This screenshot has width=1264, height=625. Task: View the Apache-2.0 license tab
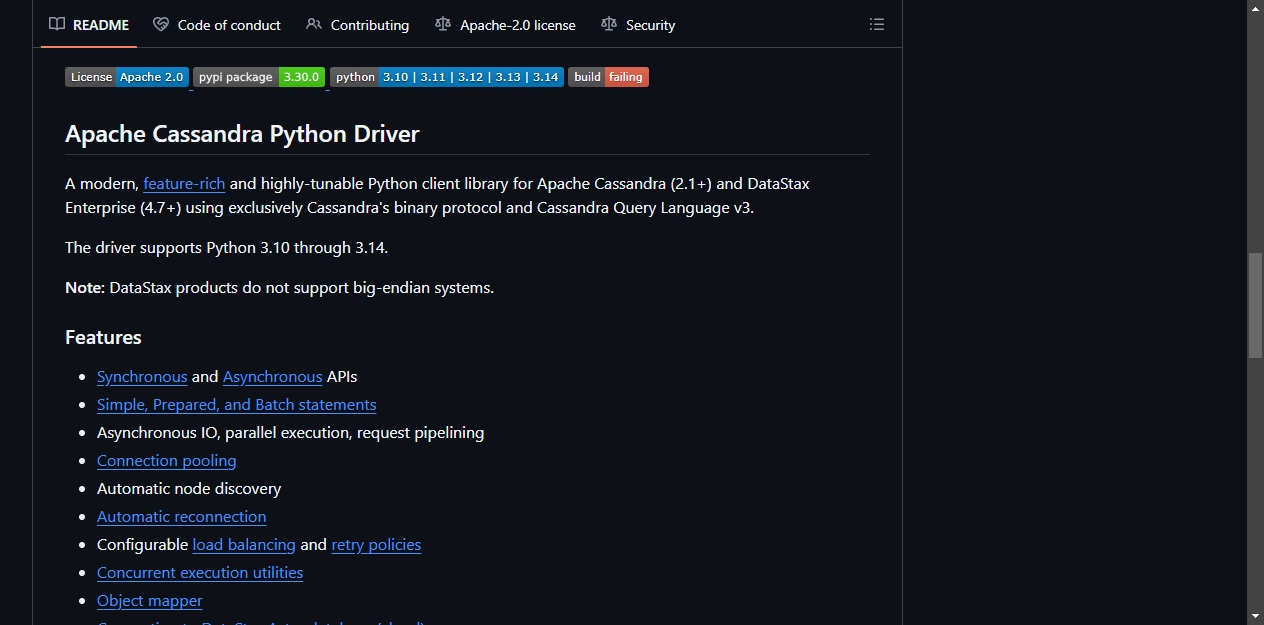[x=505, y=25]
